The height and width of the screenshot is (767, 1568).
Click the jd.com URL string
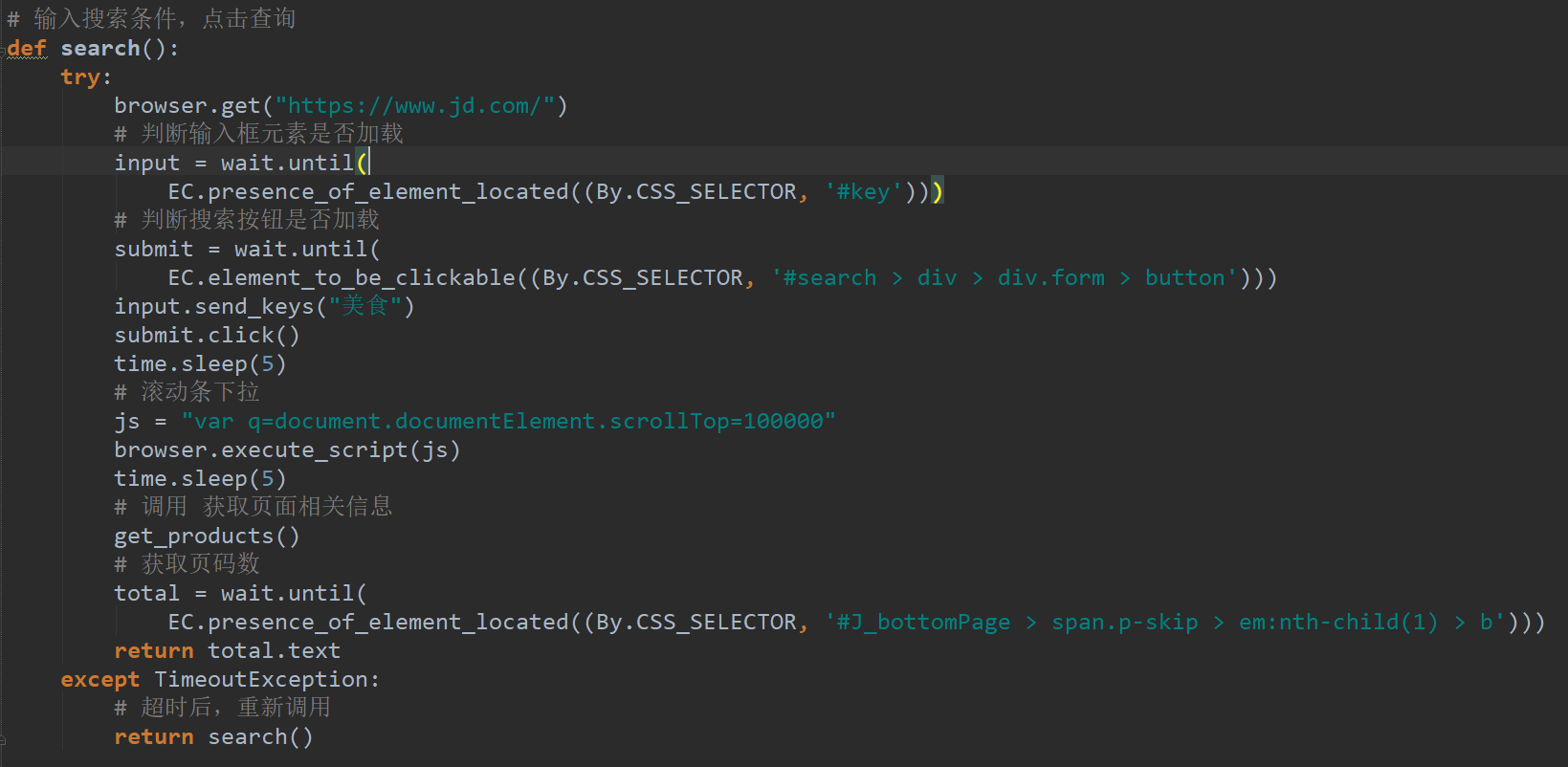421,106
